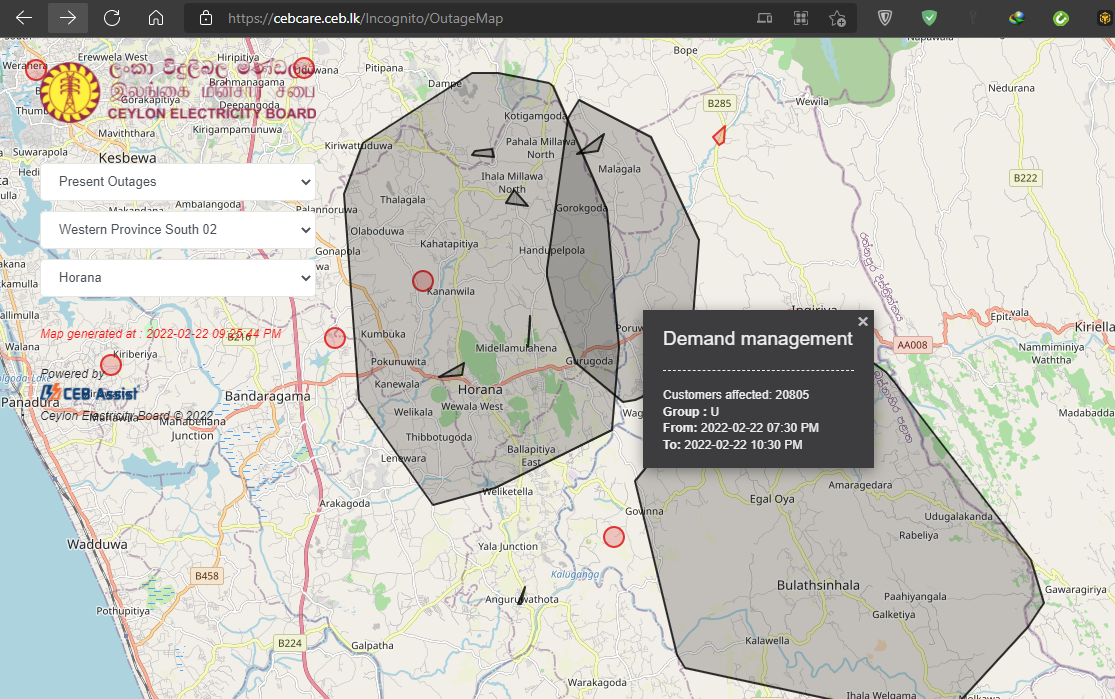Click the red polygon near B285
Screen dimensions: 1115x699
[x=720, y=135]
